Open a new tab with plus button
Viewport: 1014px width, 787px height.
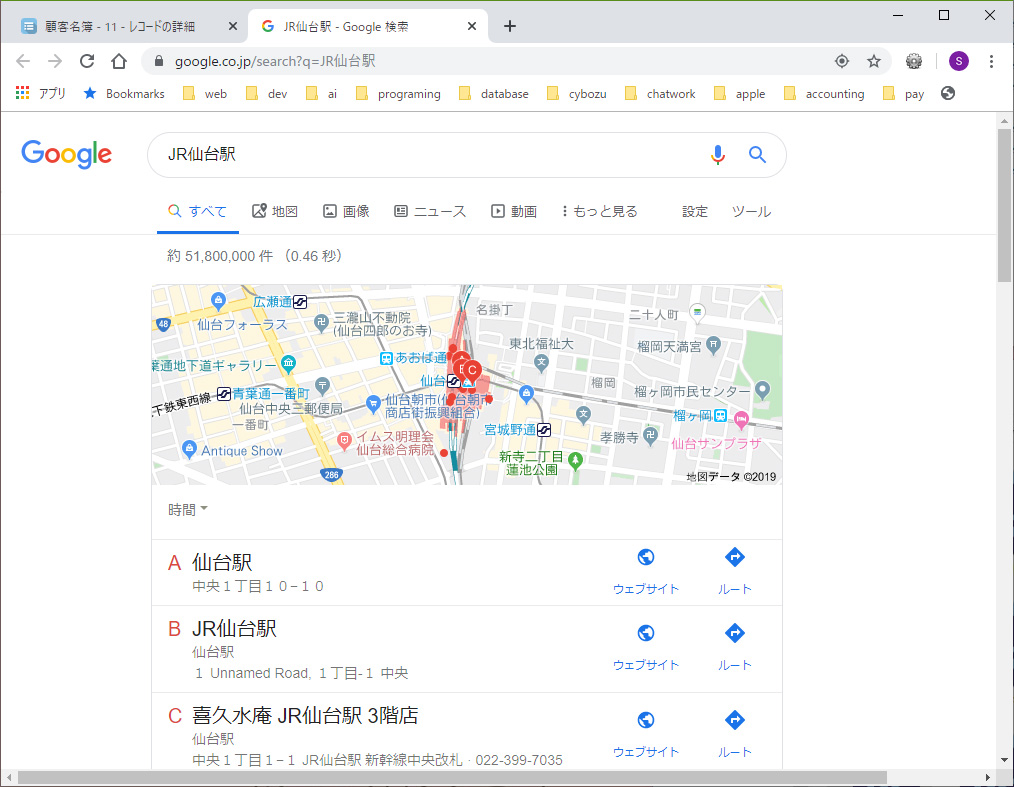pos(510,26)
